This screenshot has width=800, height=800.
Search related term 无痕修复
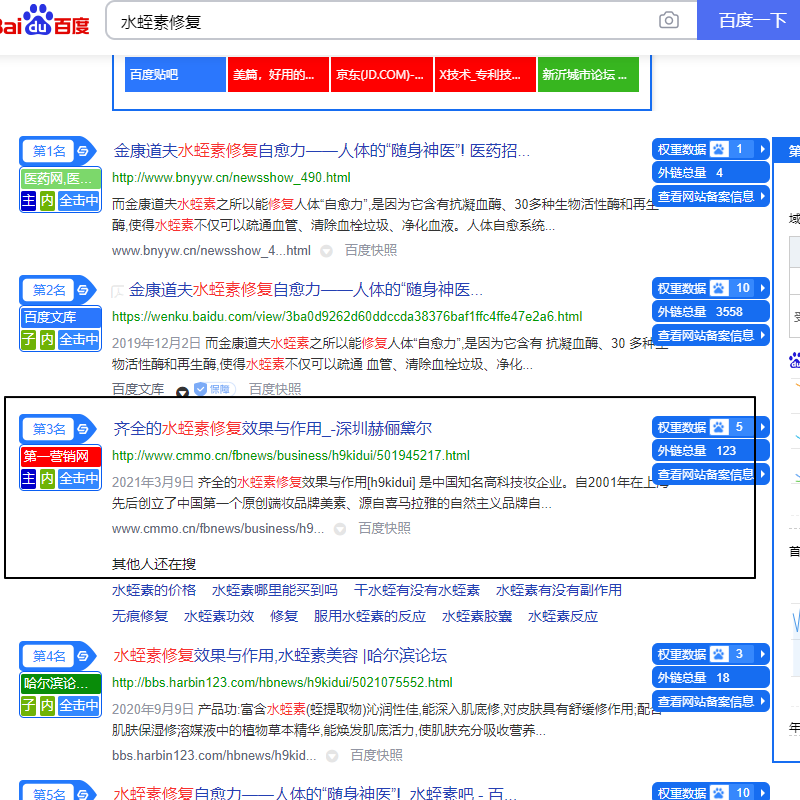pyautogui.click(x=140, y=616)
